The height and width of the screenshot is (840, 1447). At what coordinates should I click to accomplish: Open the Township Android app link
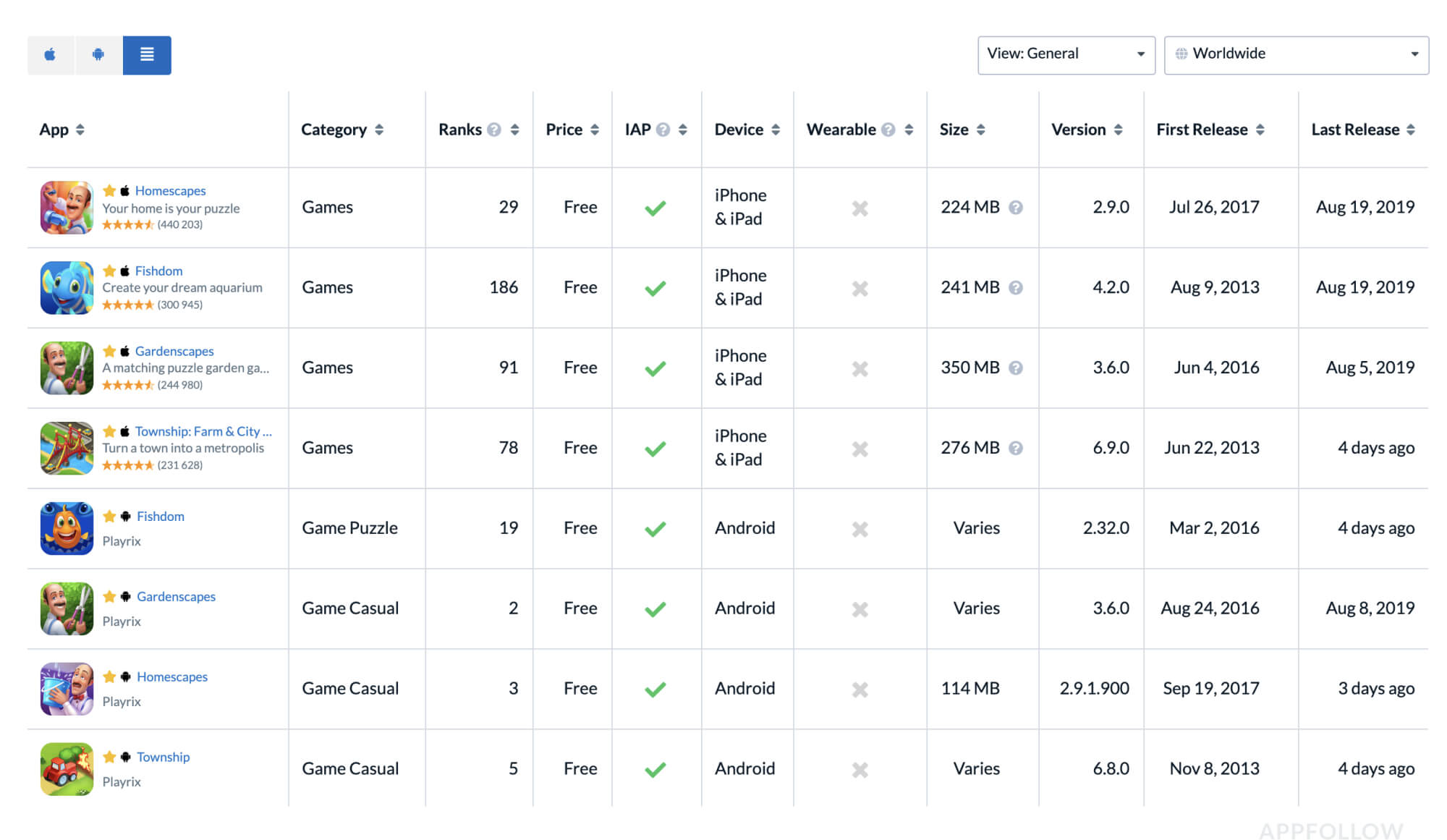pyautogui.click(x=164, y=758)
